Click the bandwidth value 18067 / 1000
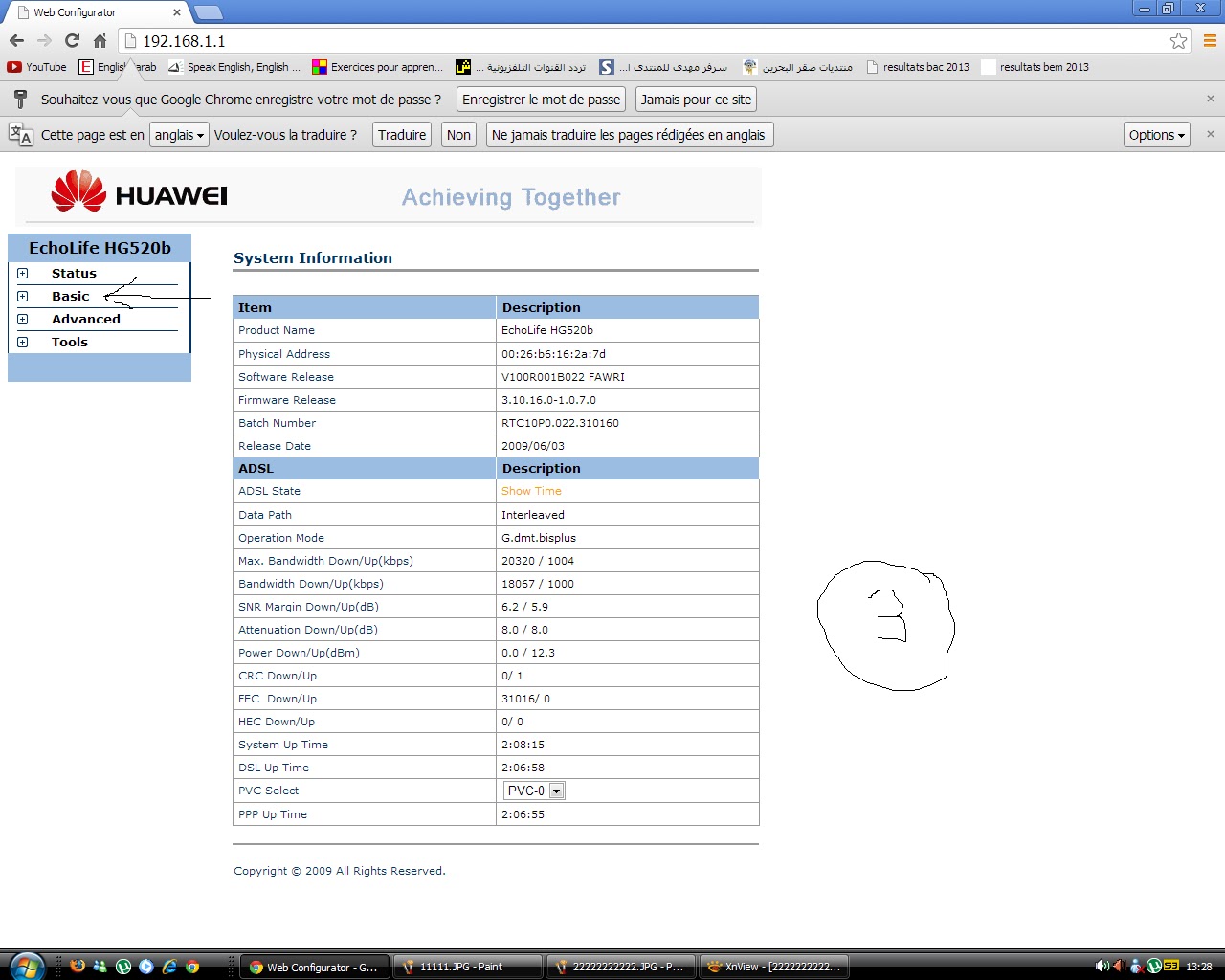Viewport: 1225px width, 980px height. tap(538, 584)
